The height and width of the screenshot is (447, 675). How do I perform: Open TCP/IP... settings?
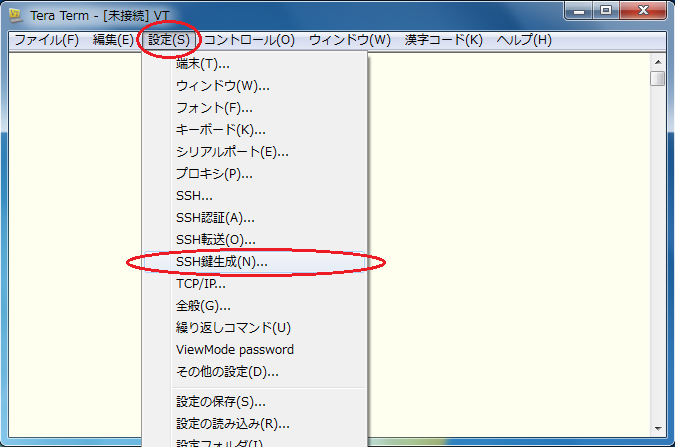tap(200, 284)
